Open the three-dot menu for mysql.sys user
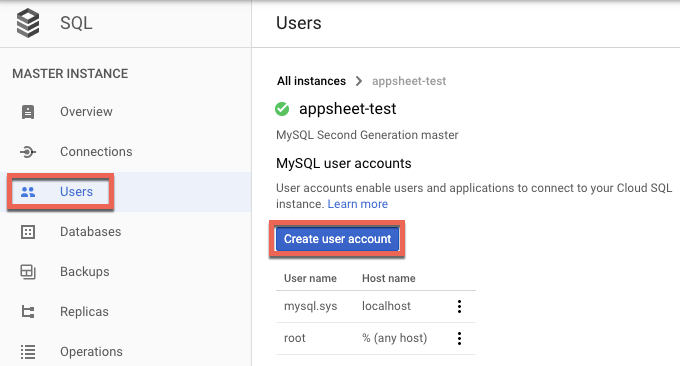 [x=459, y=307]
